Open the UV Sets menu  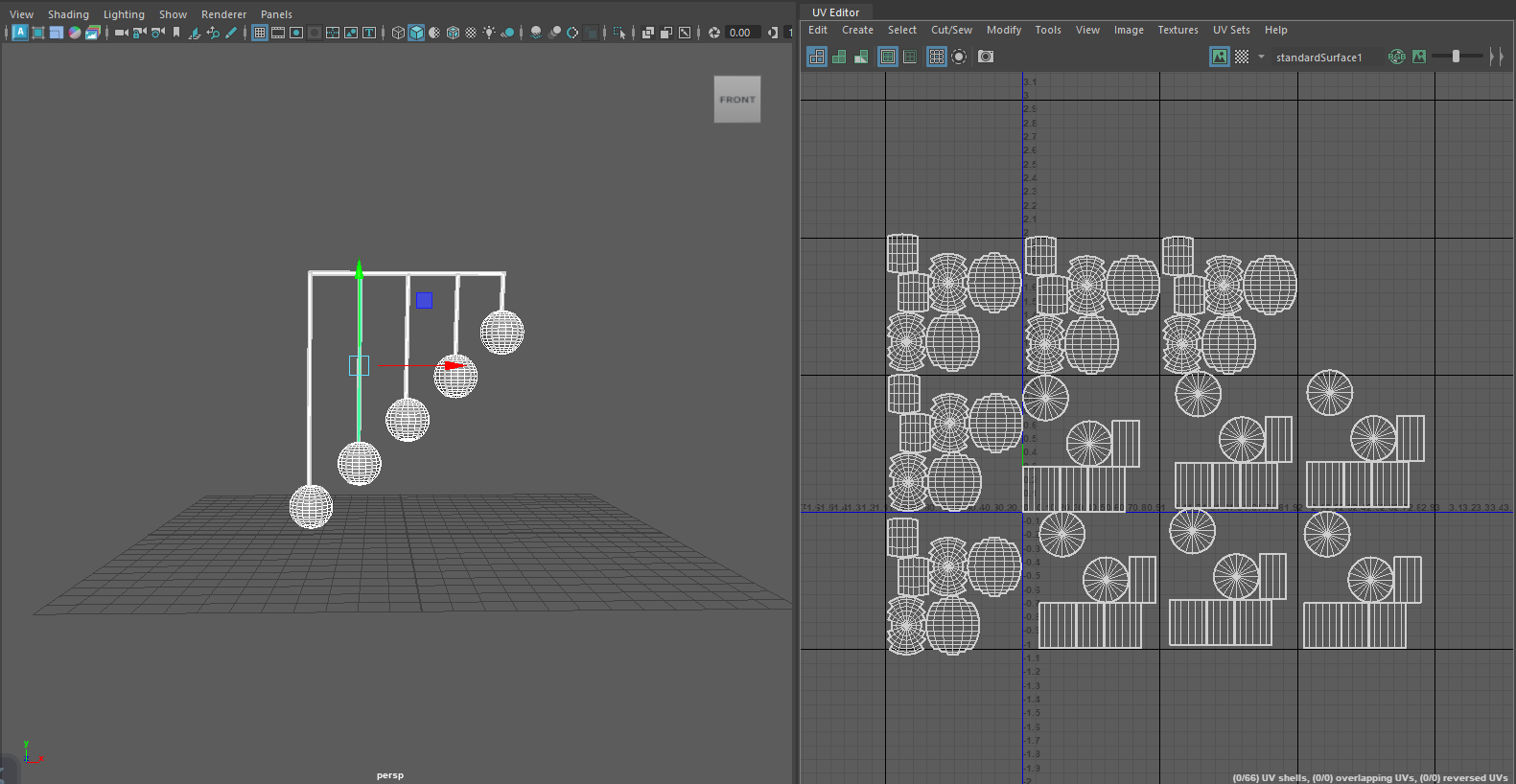click(x=1231, y=30)
